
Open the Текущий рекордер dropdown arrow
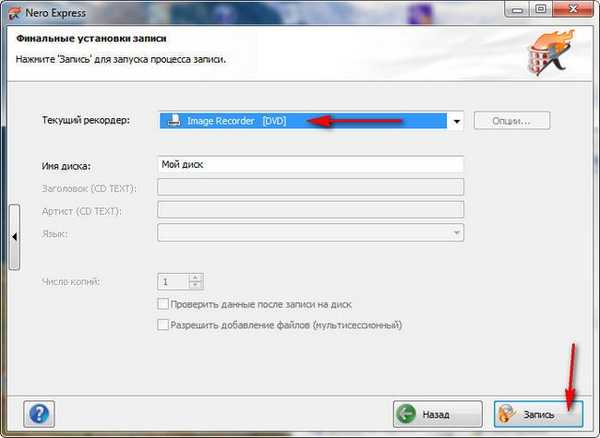(456, 121)
